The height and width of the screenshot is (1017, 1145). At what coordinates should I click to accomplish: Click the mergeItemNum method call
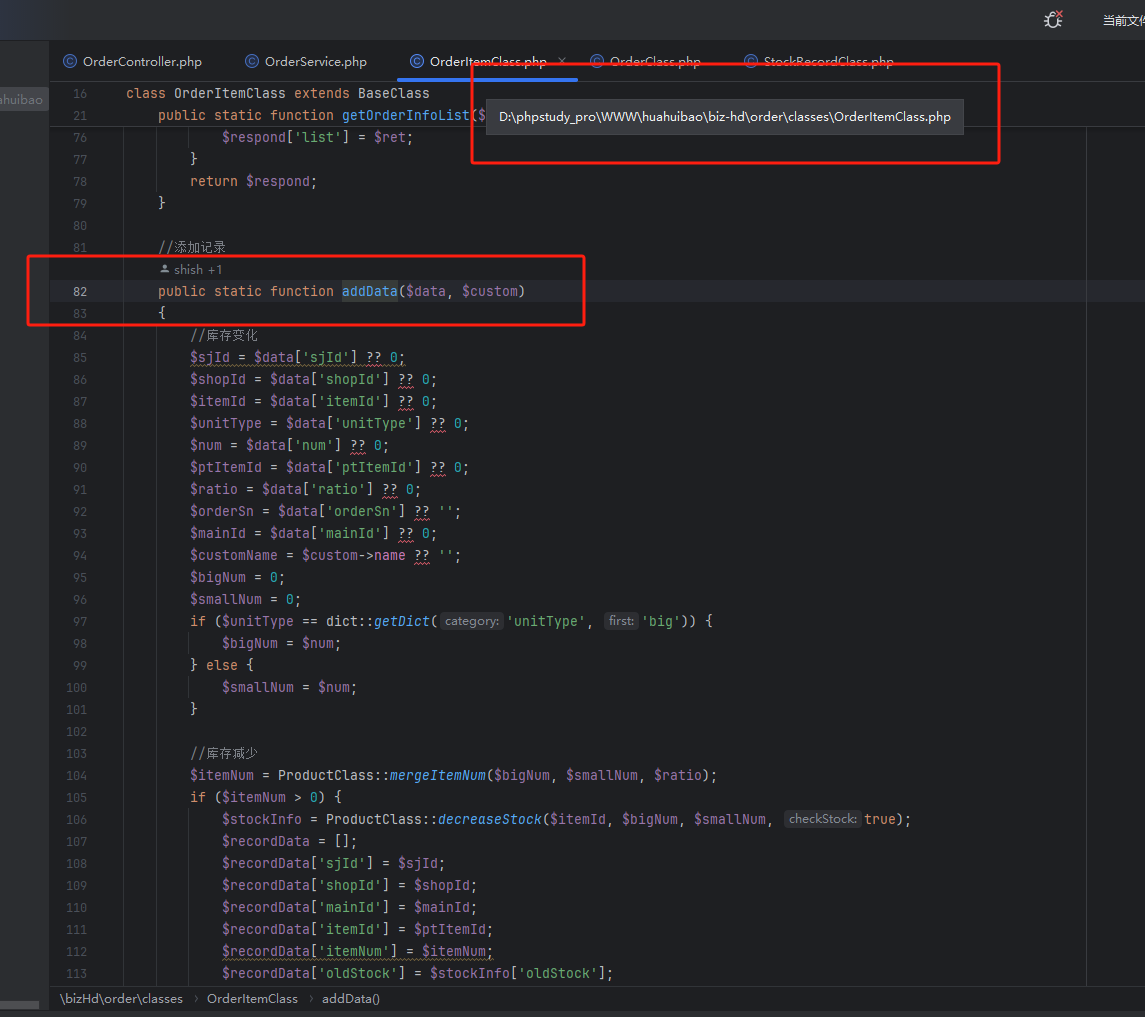(437, 775)
